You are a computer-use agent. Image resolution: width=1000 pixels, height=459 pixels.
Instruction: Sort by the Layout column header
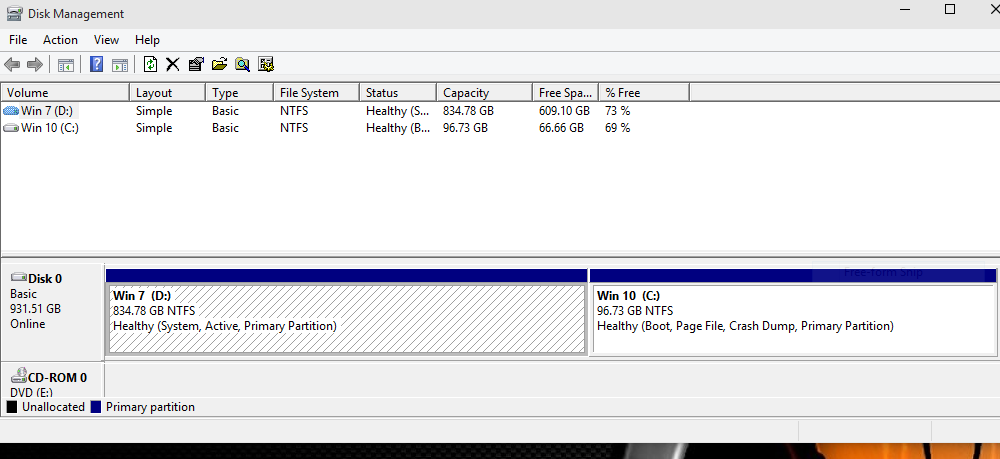(168, 92)
